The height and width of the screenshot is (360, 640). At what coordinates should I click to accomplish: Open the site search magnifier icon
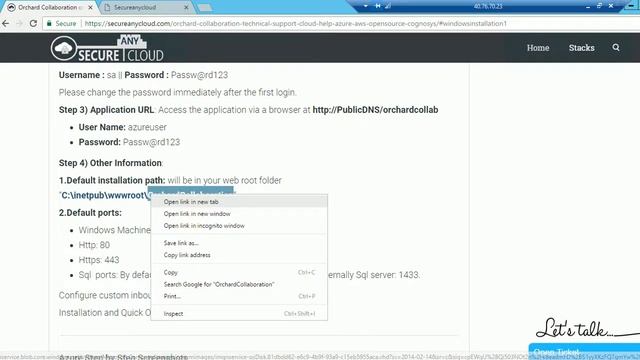click(616, 48)
